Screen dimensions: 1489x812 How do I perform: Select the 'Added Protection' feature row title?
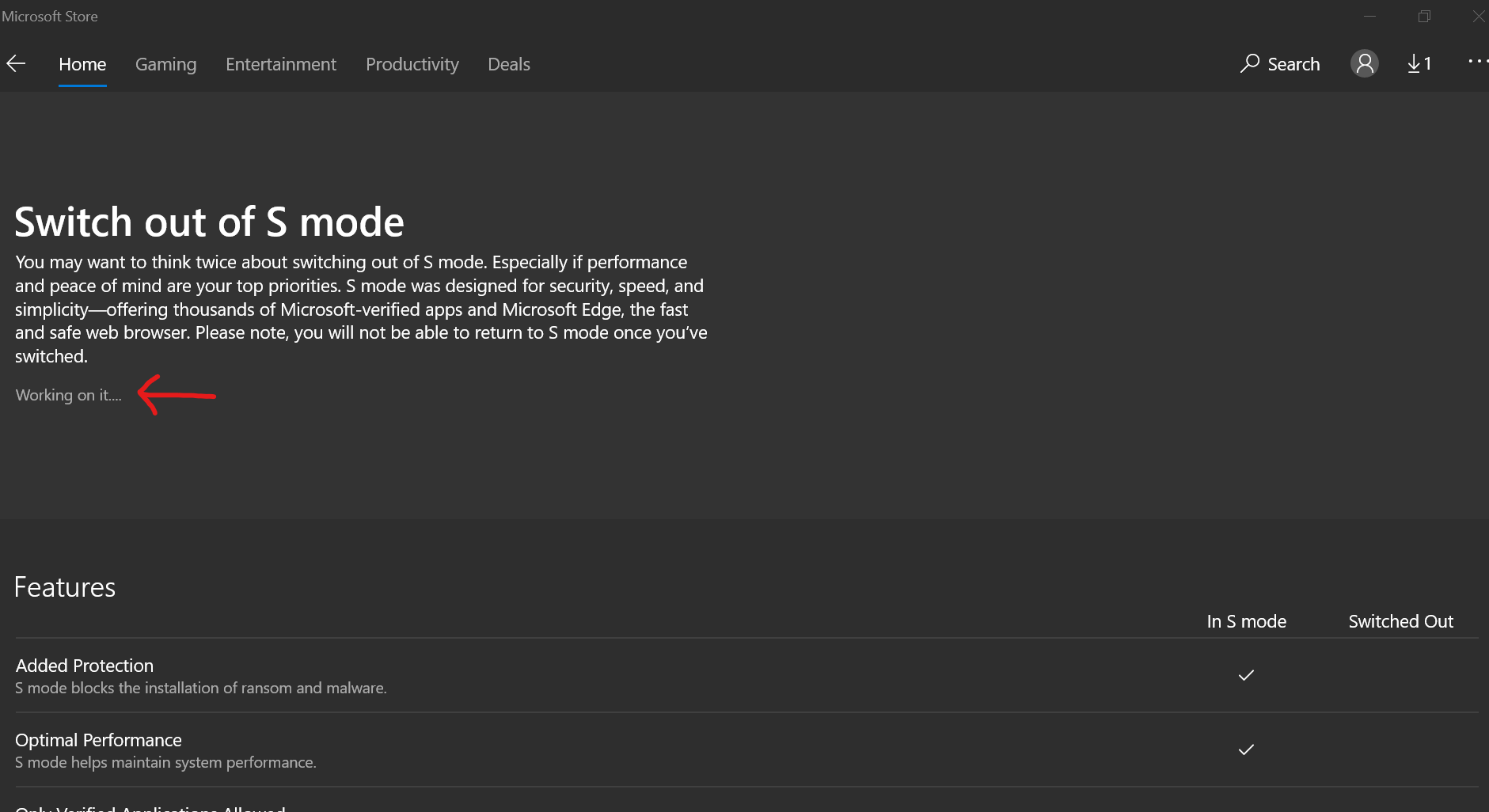pos(85,666)
